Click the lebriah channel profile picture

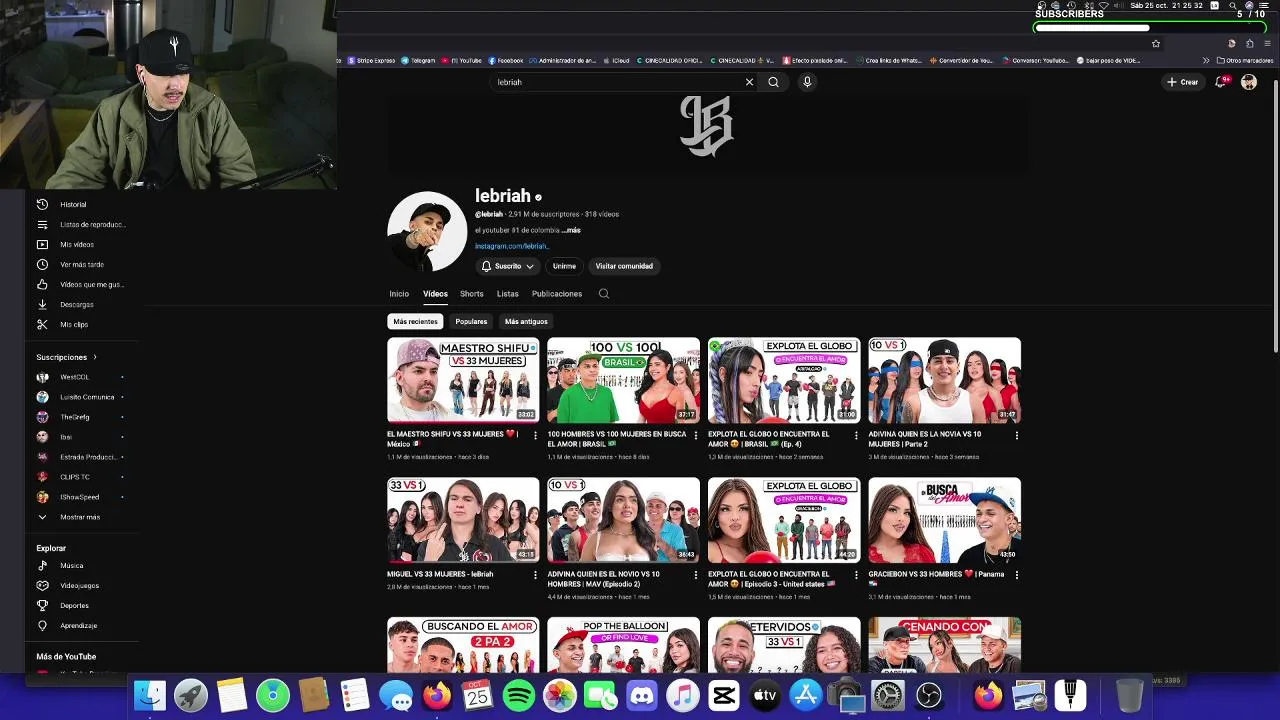pyautogui.click(x=427, y=231)
